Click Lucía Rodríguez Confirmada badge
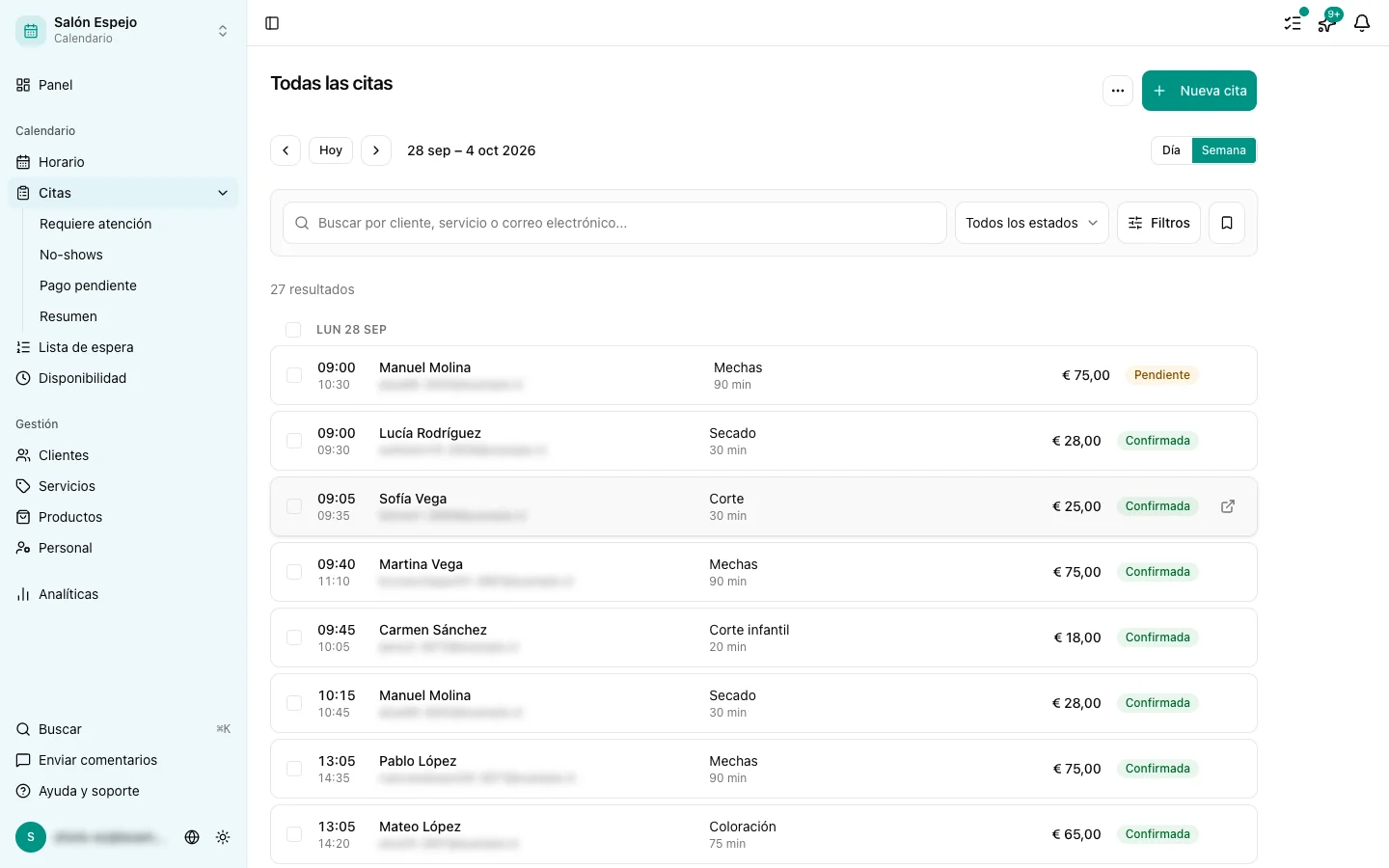 click(x=1157, y=441)
